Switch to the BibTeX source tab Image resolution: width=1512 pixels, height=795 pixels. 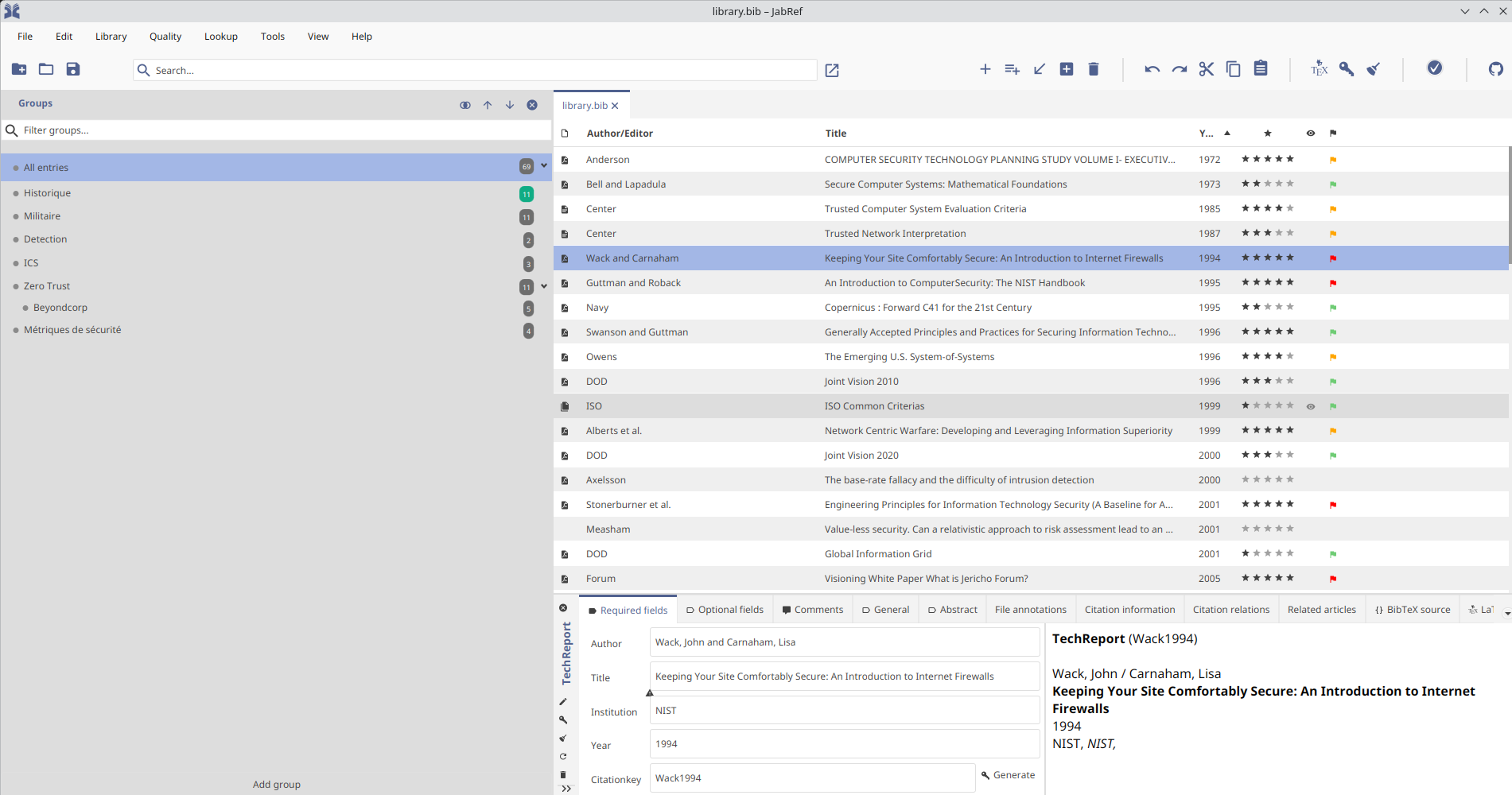coord(1413,610)
